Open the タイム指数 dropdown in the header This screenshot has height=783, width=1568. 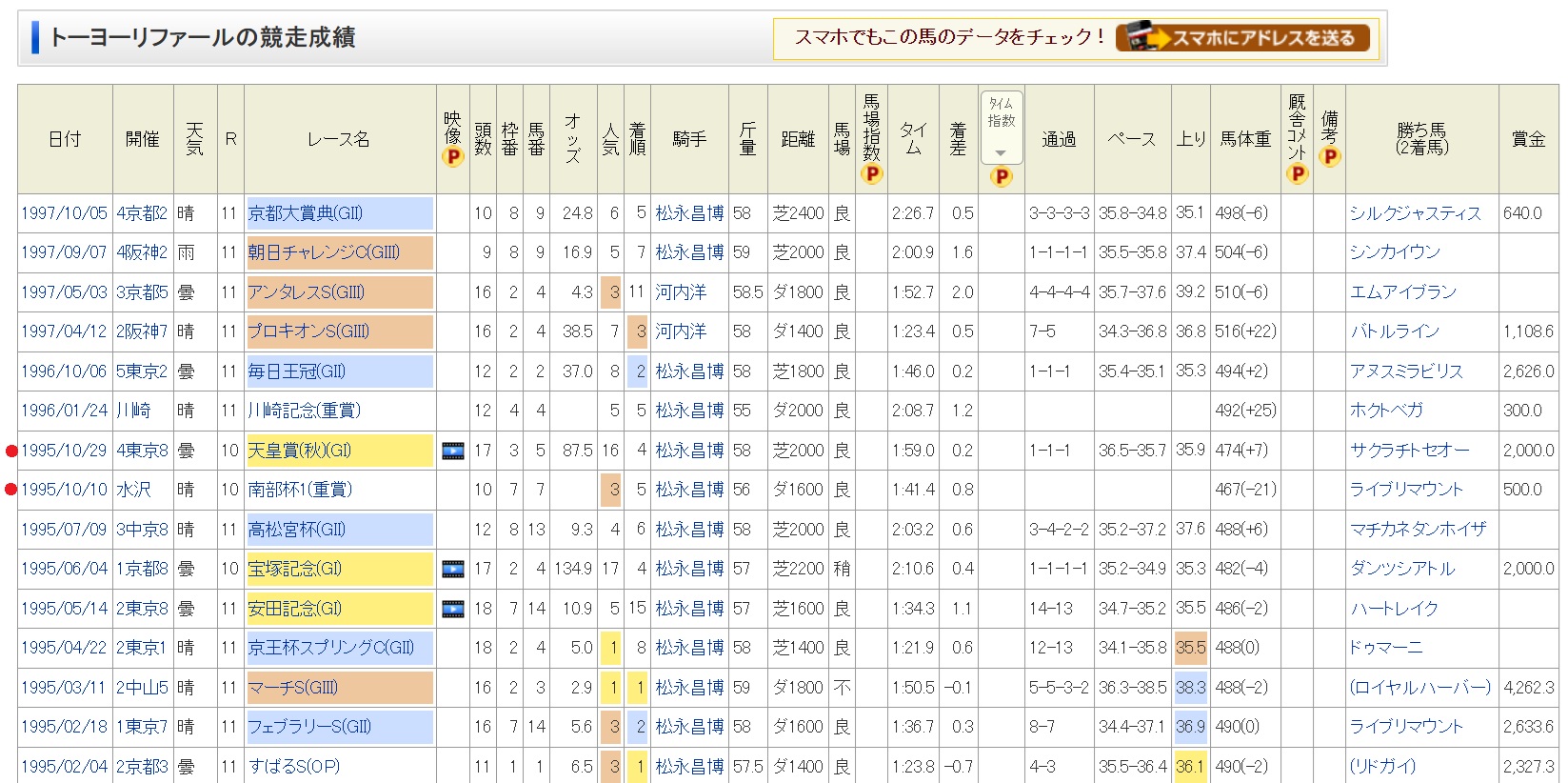coord(1001,128)
